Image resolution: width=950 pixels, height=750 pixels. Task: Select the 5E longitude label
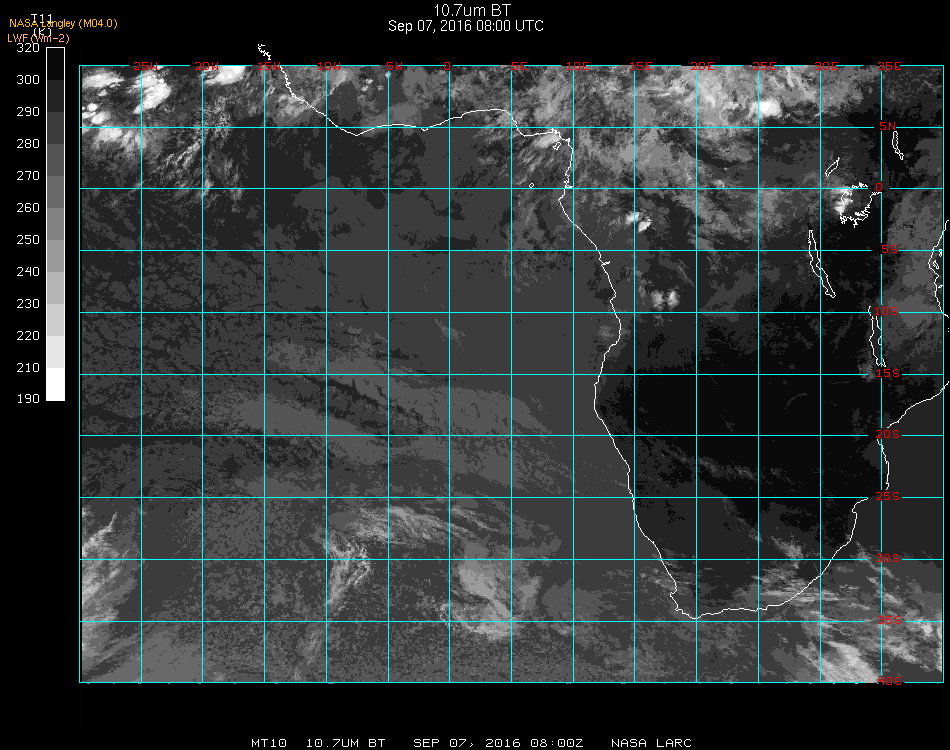(x=519, y=66)
